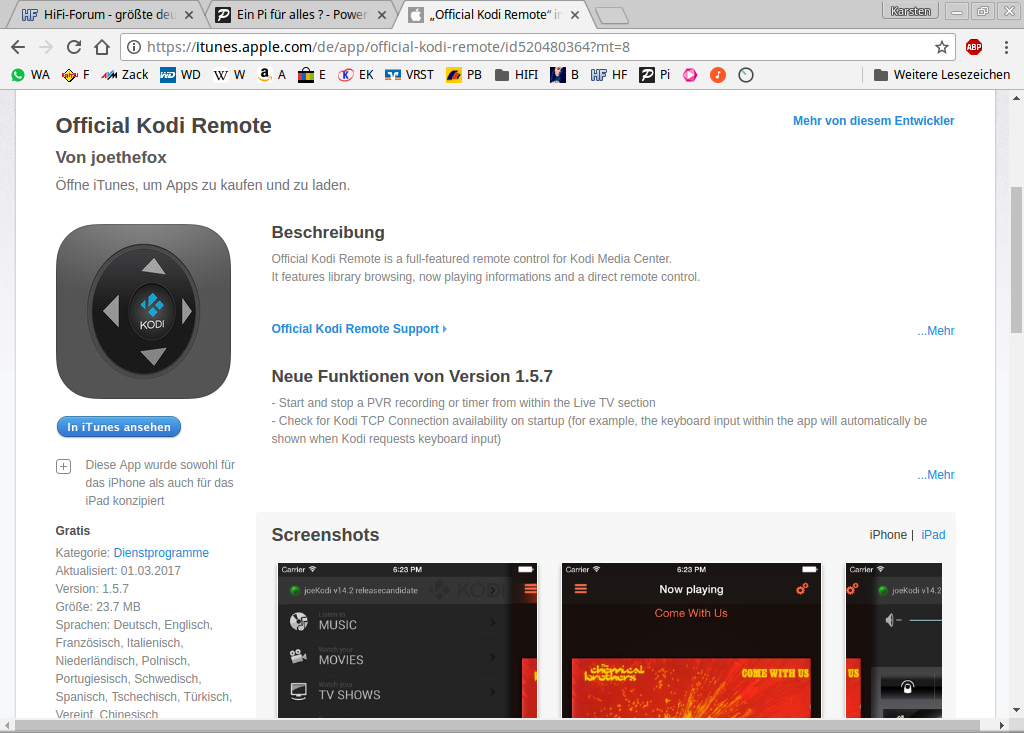Screen dimensions: 1024x733
Task: Open the Amazon bookmark in bookmarks bar
Action: point(271,75)
